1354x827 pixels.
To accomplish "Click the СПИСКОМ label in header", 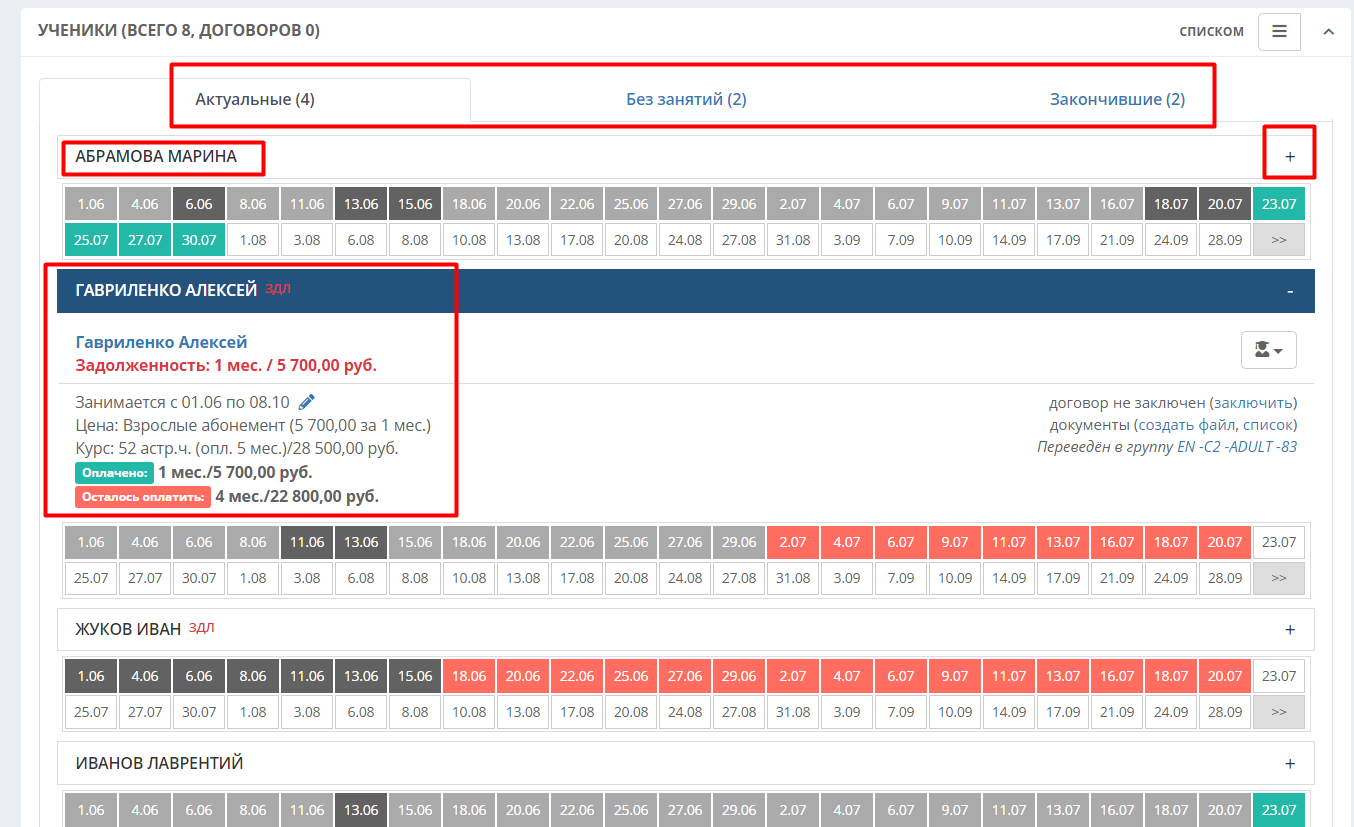I will pos(1212,31).
